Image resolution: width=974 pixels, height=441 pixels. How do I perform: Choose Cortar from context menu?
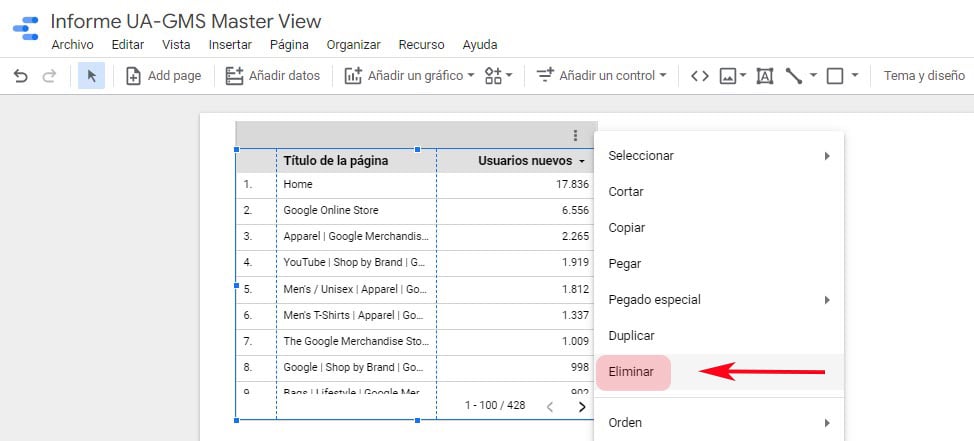tap(719, 192)
